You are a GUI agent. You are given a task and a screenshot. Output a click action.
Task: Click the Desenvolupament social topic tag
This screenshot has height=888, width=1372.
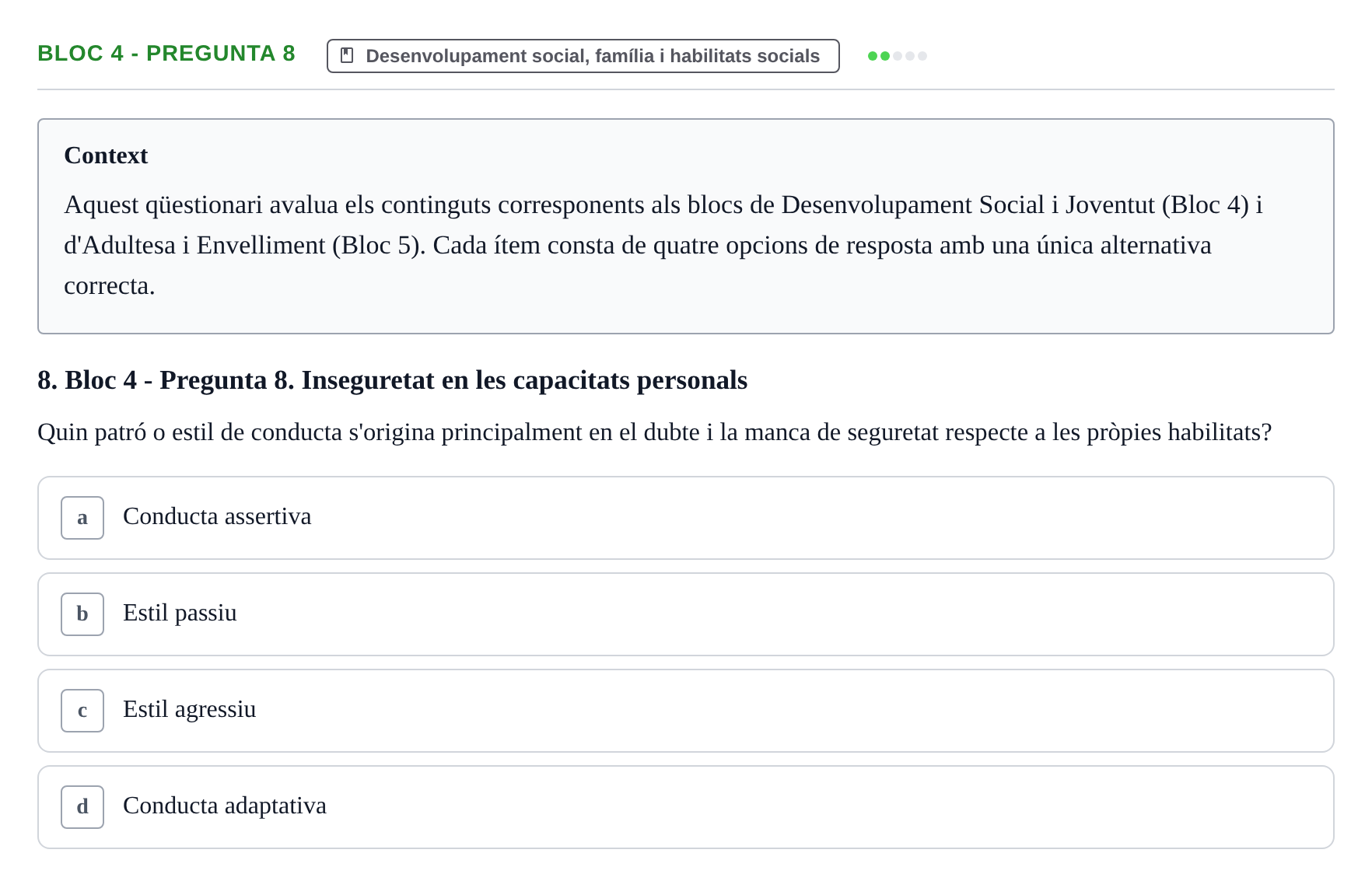(583, 56)
